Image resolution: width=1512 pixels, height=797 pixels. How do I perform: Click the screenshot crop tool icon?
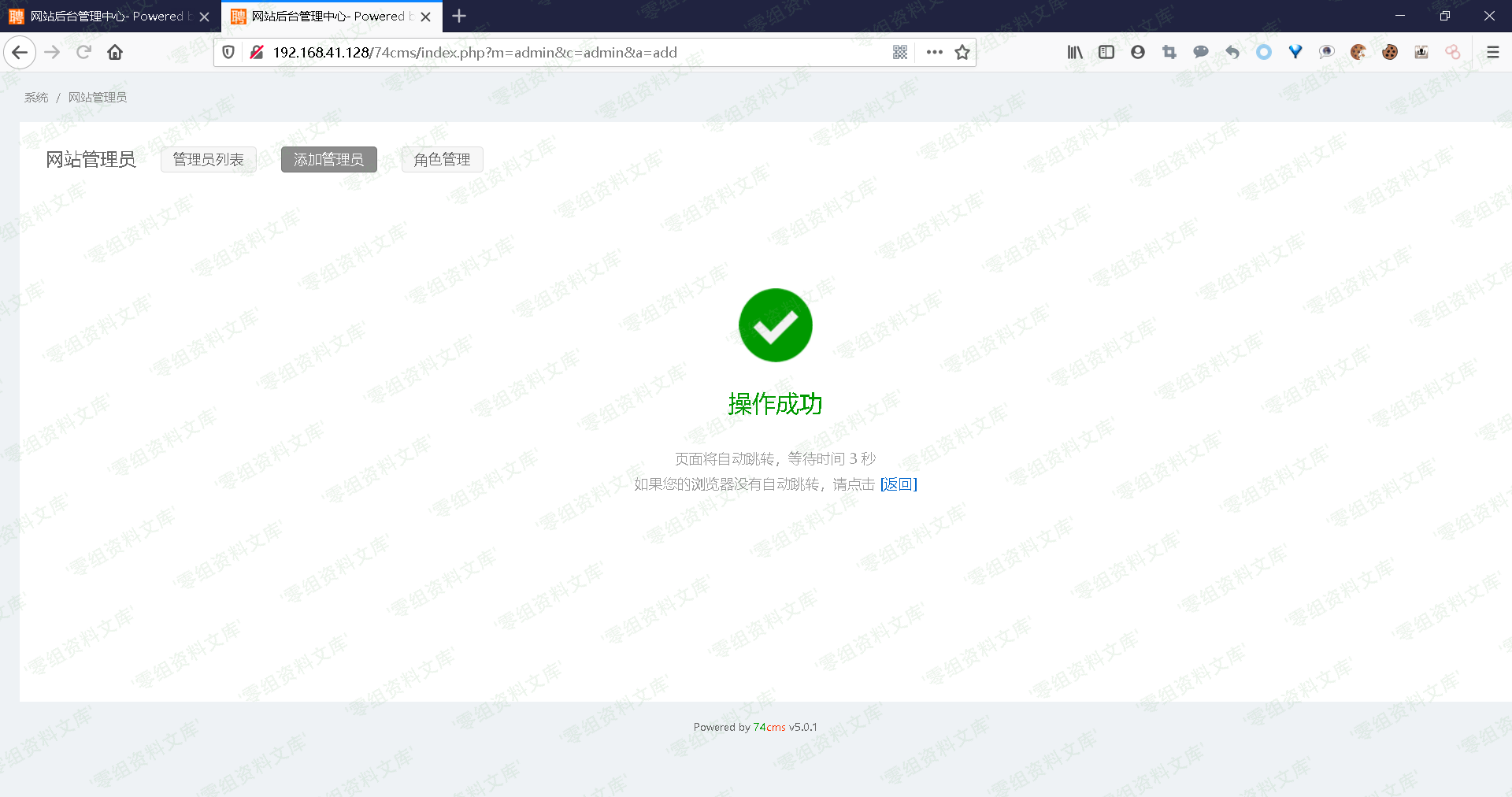pos(1169,53)
